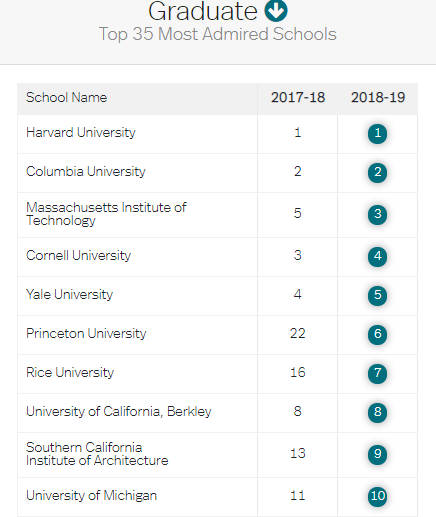Screen dimensions: 436x517
Task: Click Harvard University school name
Action: click(x=81, y=133)
